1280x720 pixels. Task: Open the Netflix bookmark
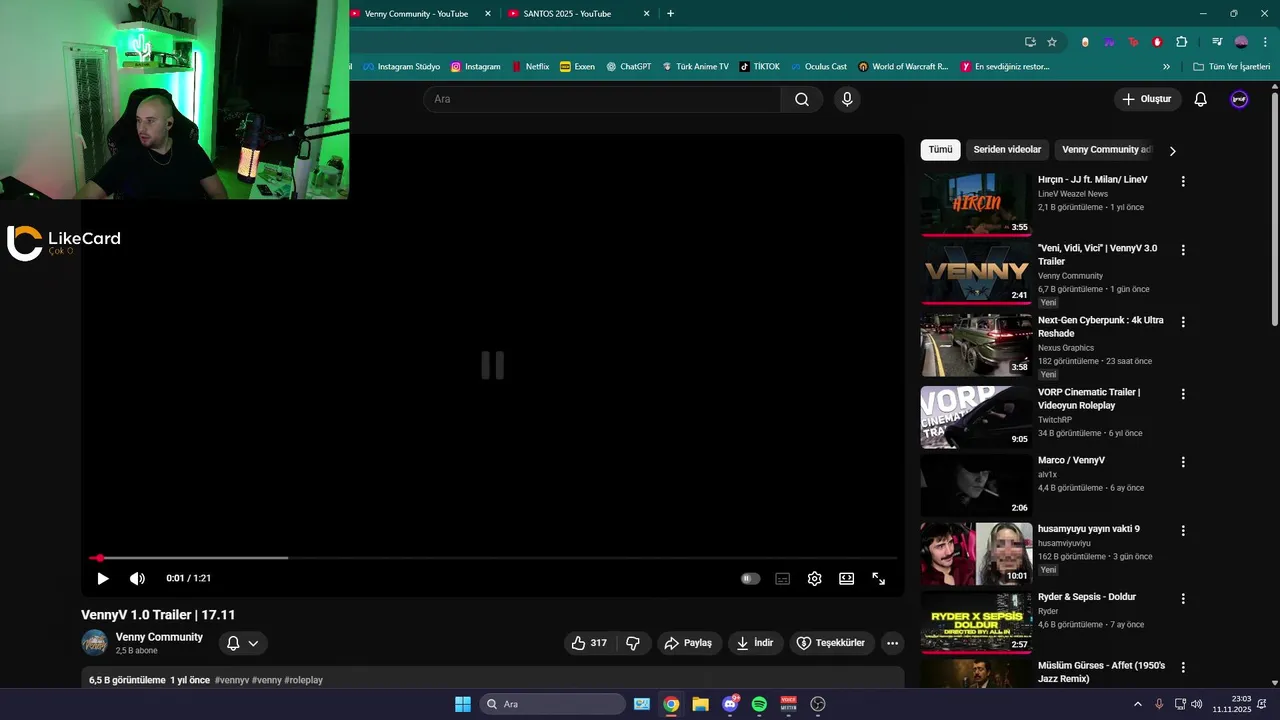[x=530, y=67]
